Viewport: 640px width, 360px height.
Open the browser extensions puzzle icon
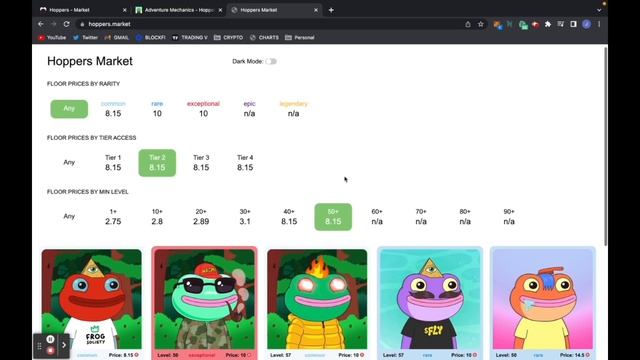coord(548,24)
